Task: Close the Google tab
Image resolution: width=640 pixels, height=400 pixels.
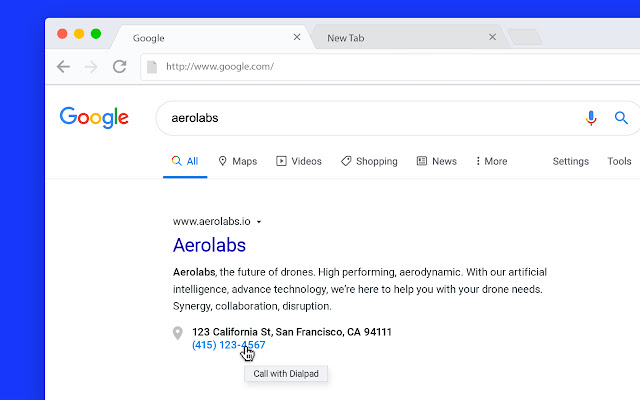Action: point(296,38)
